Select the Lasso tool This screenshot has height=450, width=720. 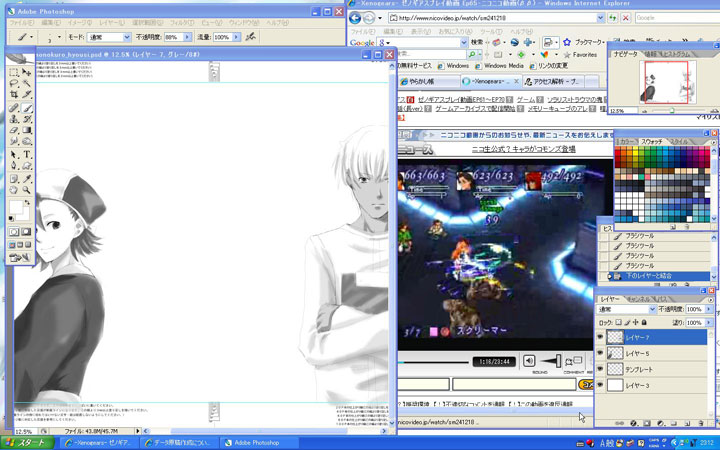[x=14, y=84]
